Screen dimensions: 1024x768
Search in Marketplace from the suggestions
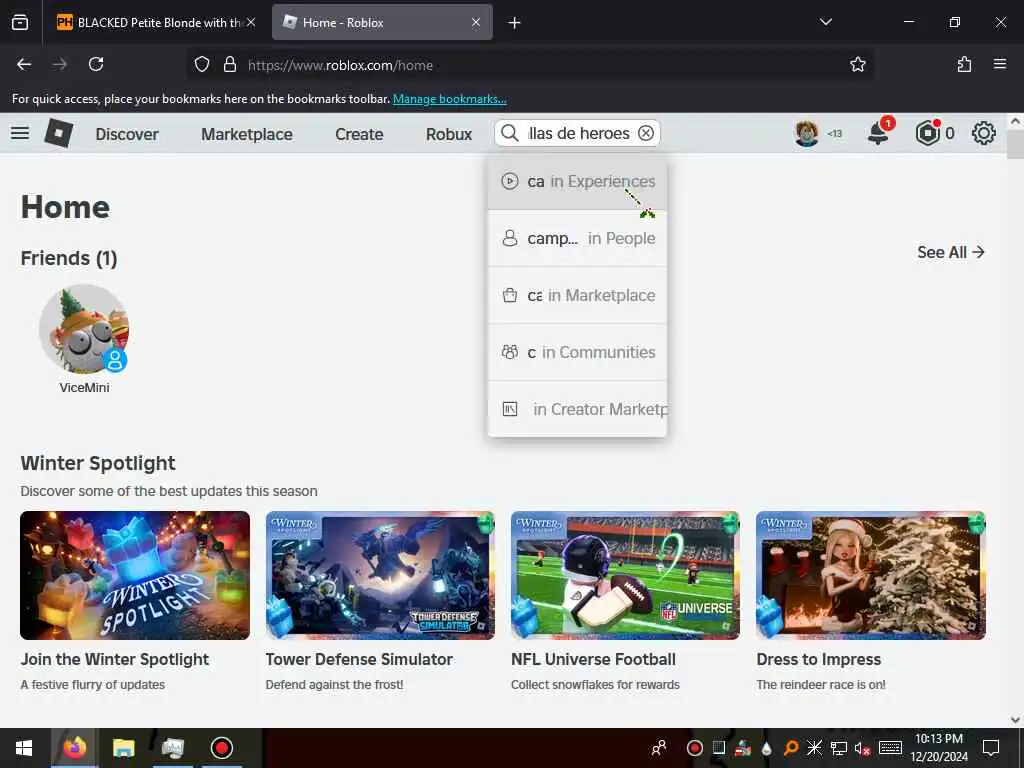point(577,295)
